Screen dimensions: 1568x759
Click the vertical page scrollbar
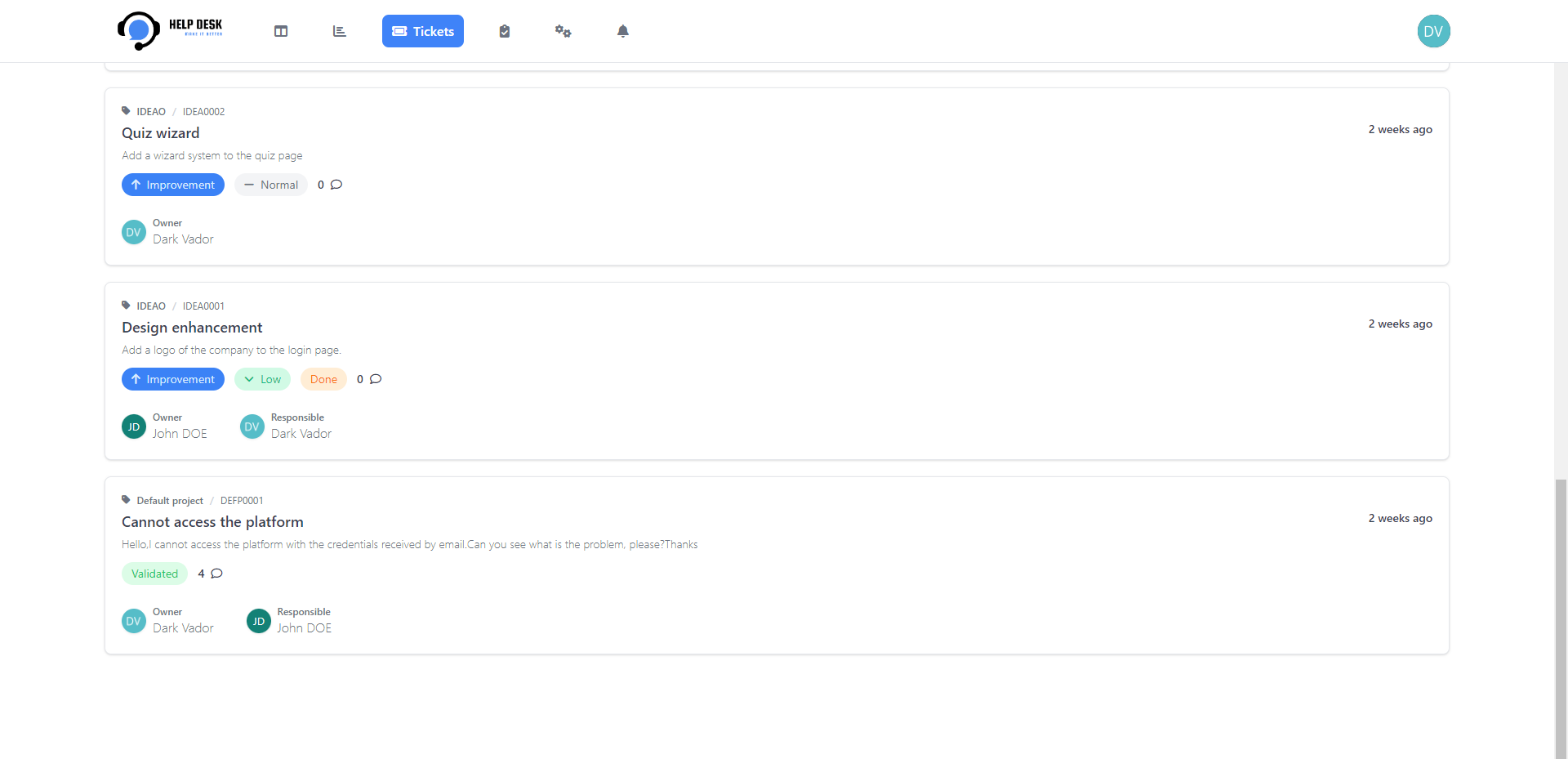1561,613
